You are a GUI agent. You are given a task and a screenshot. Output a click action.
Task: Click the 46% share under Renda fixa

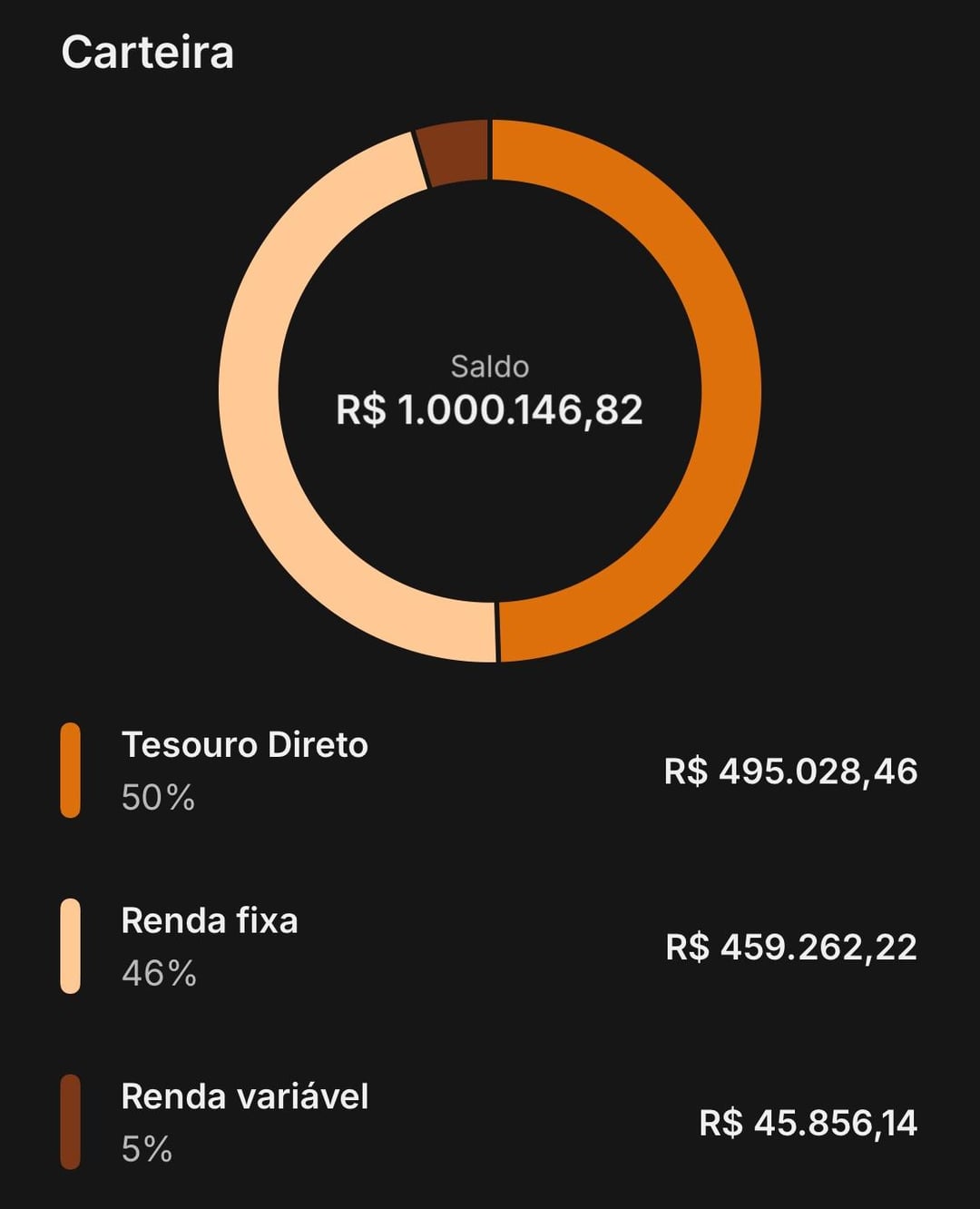159,974
